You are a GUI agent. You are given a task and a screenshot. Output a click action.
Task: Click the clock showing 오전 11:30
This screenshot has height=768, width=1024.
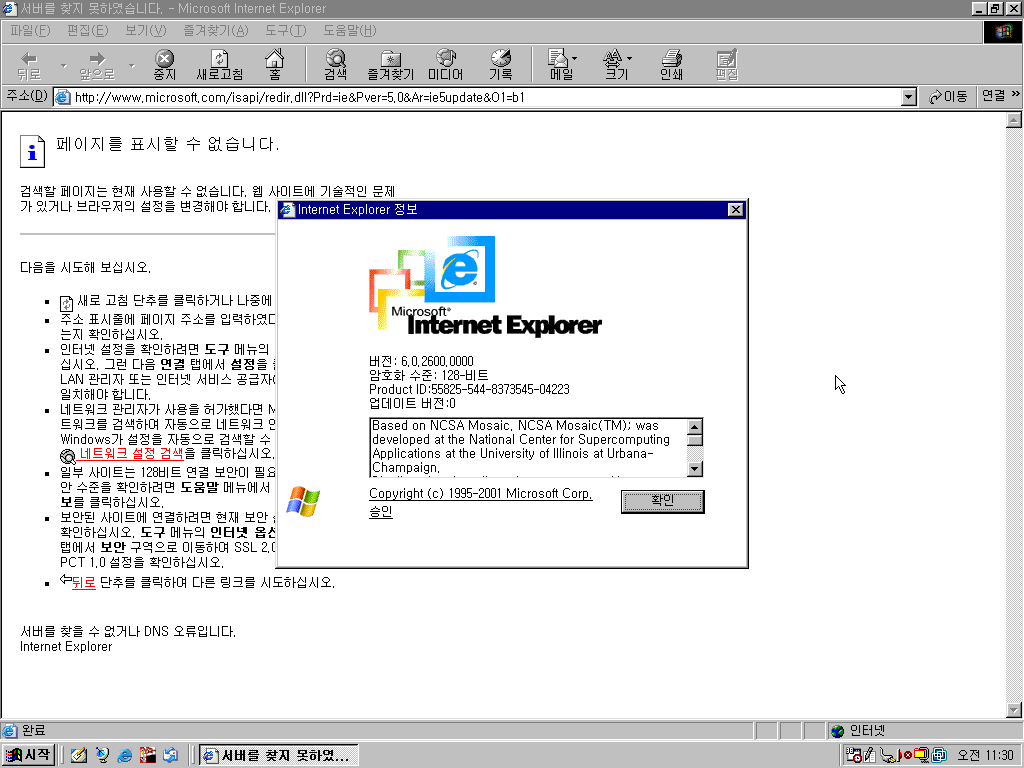tap(985, 755)
